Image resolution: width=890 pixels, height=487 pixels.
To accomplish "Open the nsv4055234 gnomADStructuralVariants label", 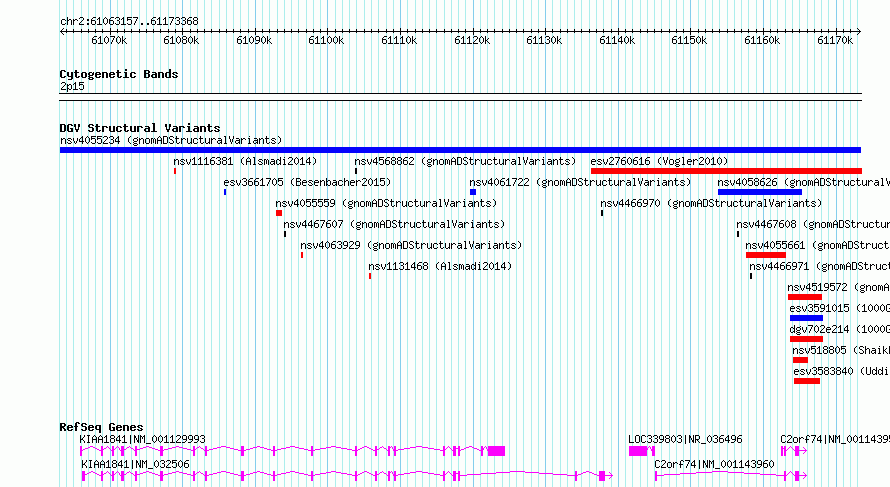I will pos(171,140).
